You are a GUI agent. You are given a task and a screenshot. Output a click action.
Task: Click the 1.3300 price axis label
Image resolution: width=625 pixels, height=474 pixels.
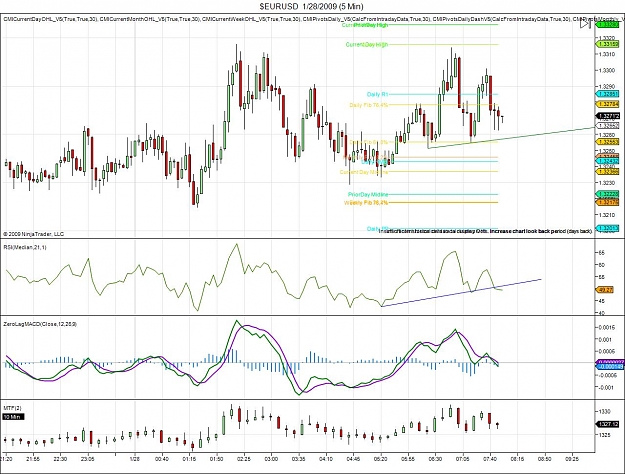607,70
